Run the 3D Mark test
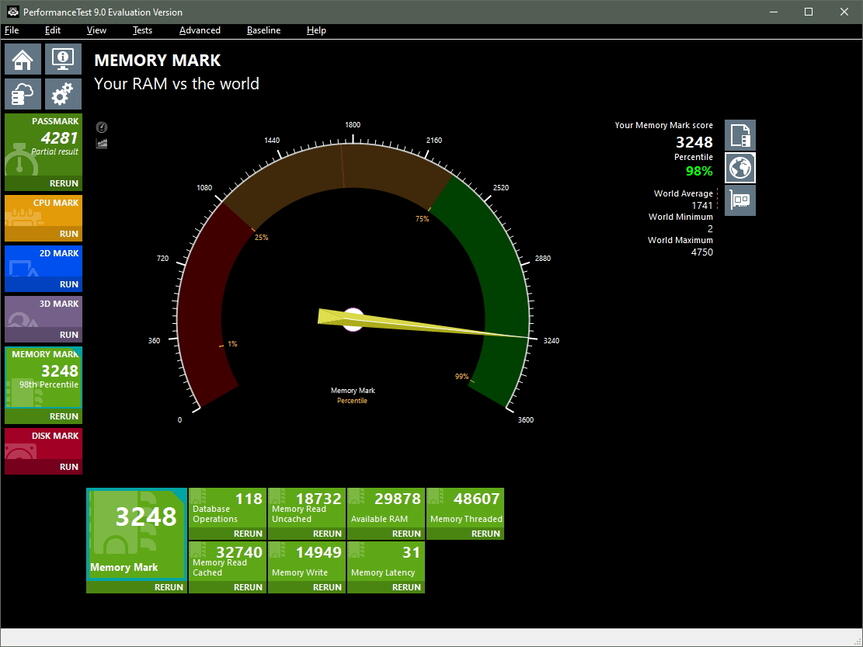Image resolution: width=863 pixels, height=647 pixels. click(69, 335)
